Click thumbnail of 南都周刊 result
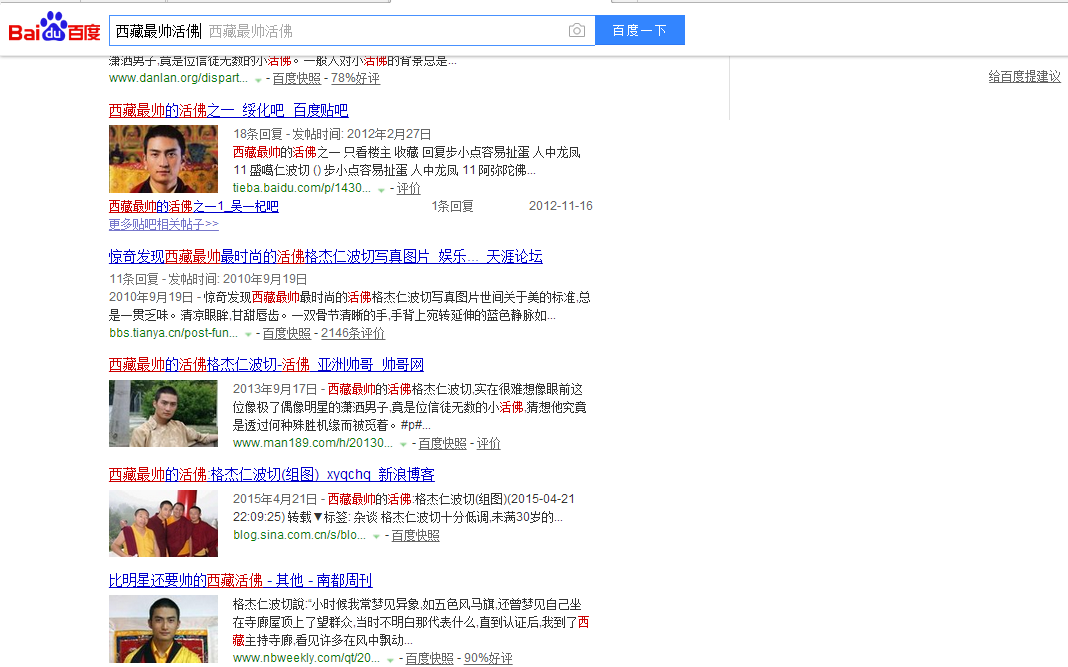1068x667 pixels. tap(163, 630)
